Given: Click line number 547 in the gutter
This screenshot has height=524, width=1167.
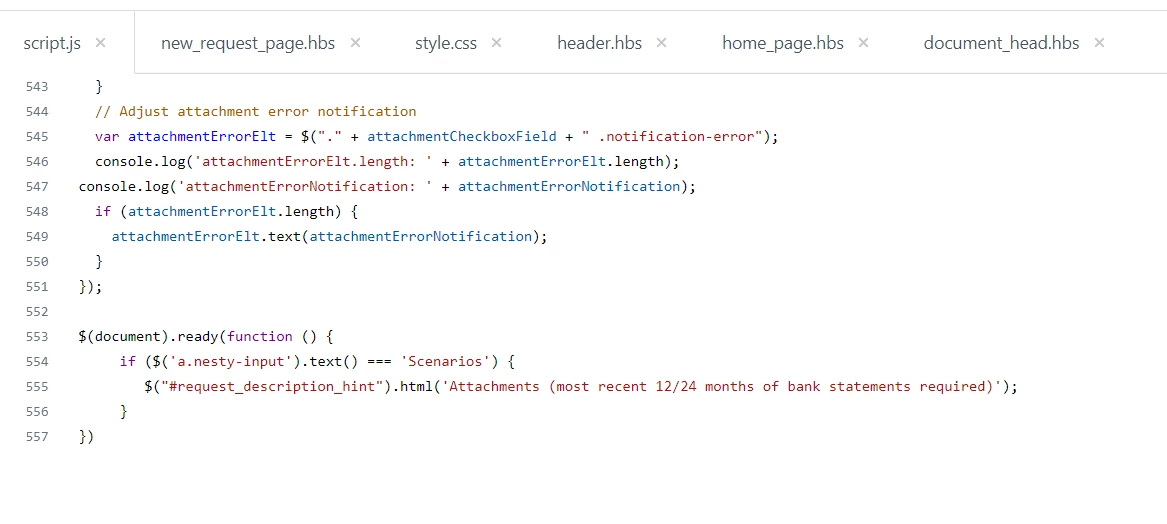Looking at the screenshot, I should pos(36,187).
